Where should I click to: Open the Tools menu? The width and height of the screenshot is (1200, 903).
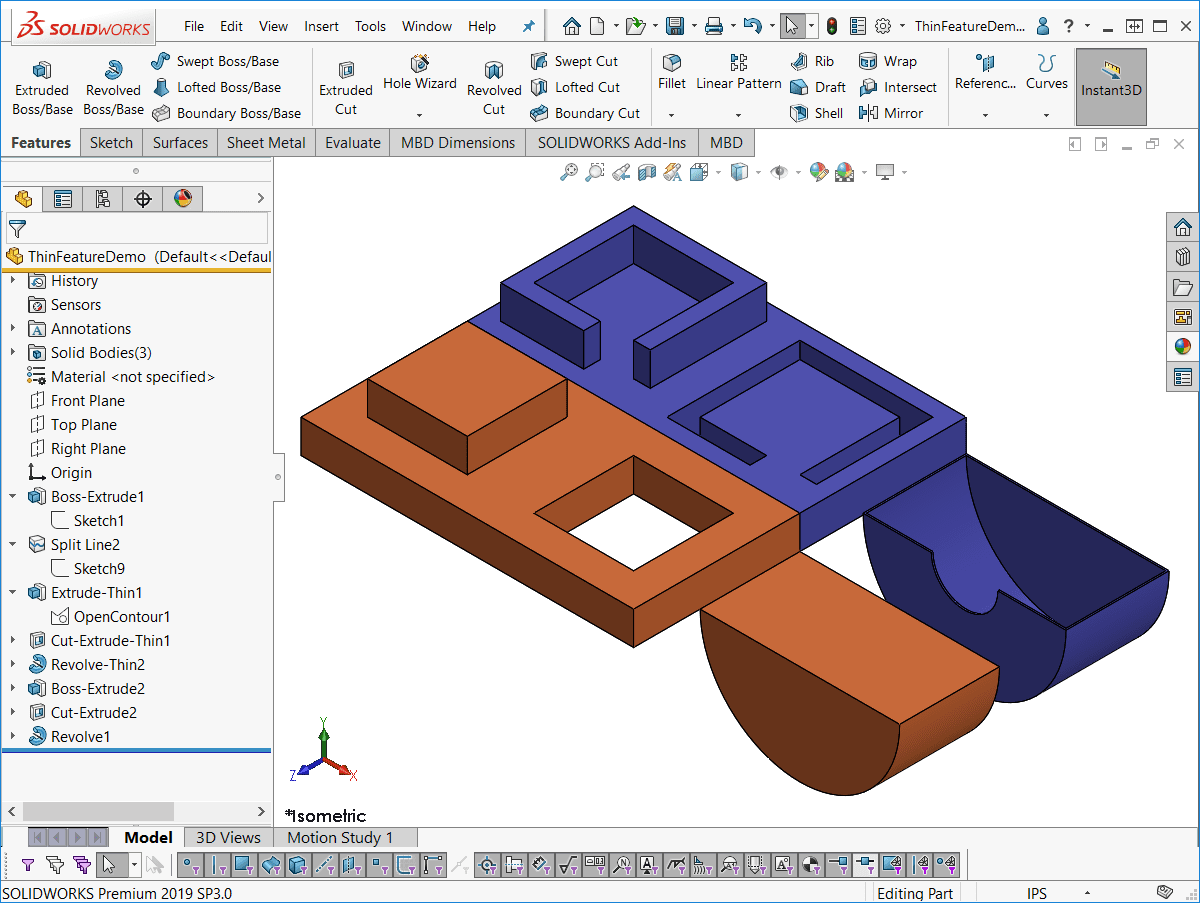[x=370, y=27]
